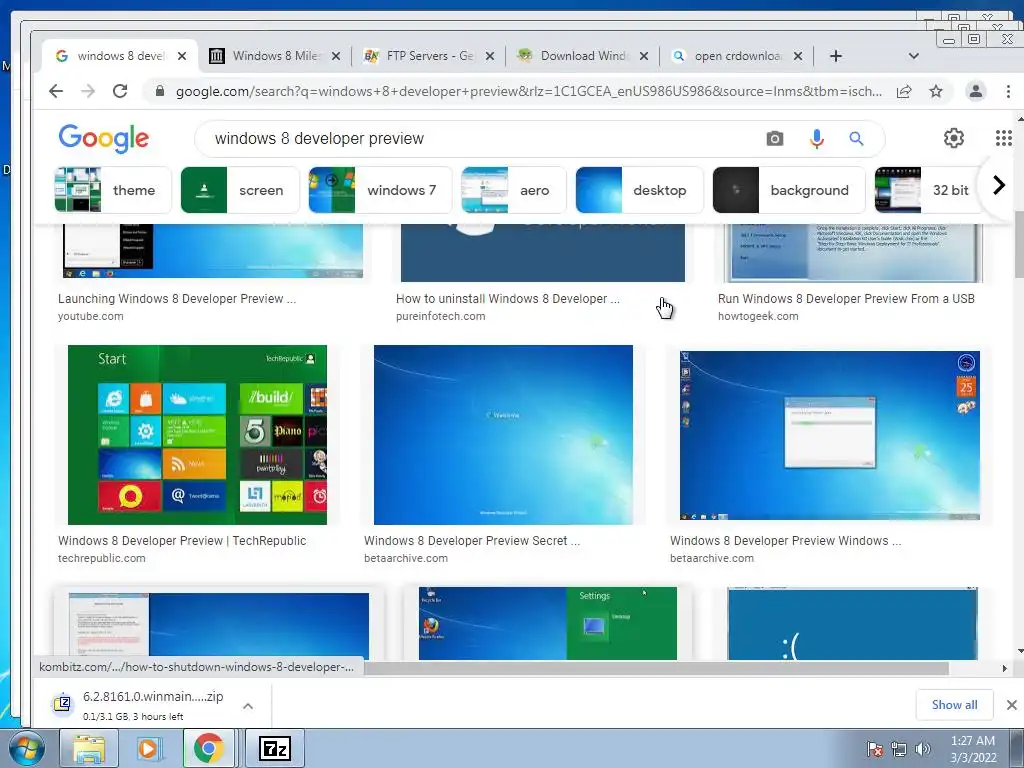
Task: Open 'Launching Windows 8 Developer Preview' result
Action: (177, 298)
